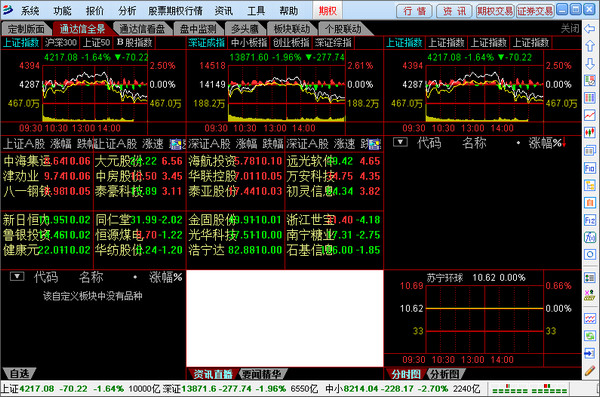Open the 分析 menu

point(127,11)
